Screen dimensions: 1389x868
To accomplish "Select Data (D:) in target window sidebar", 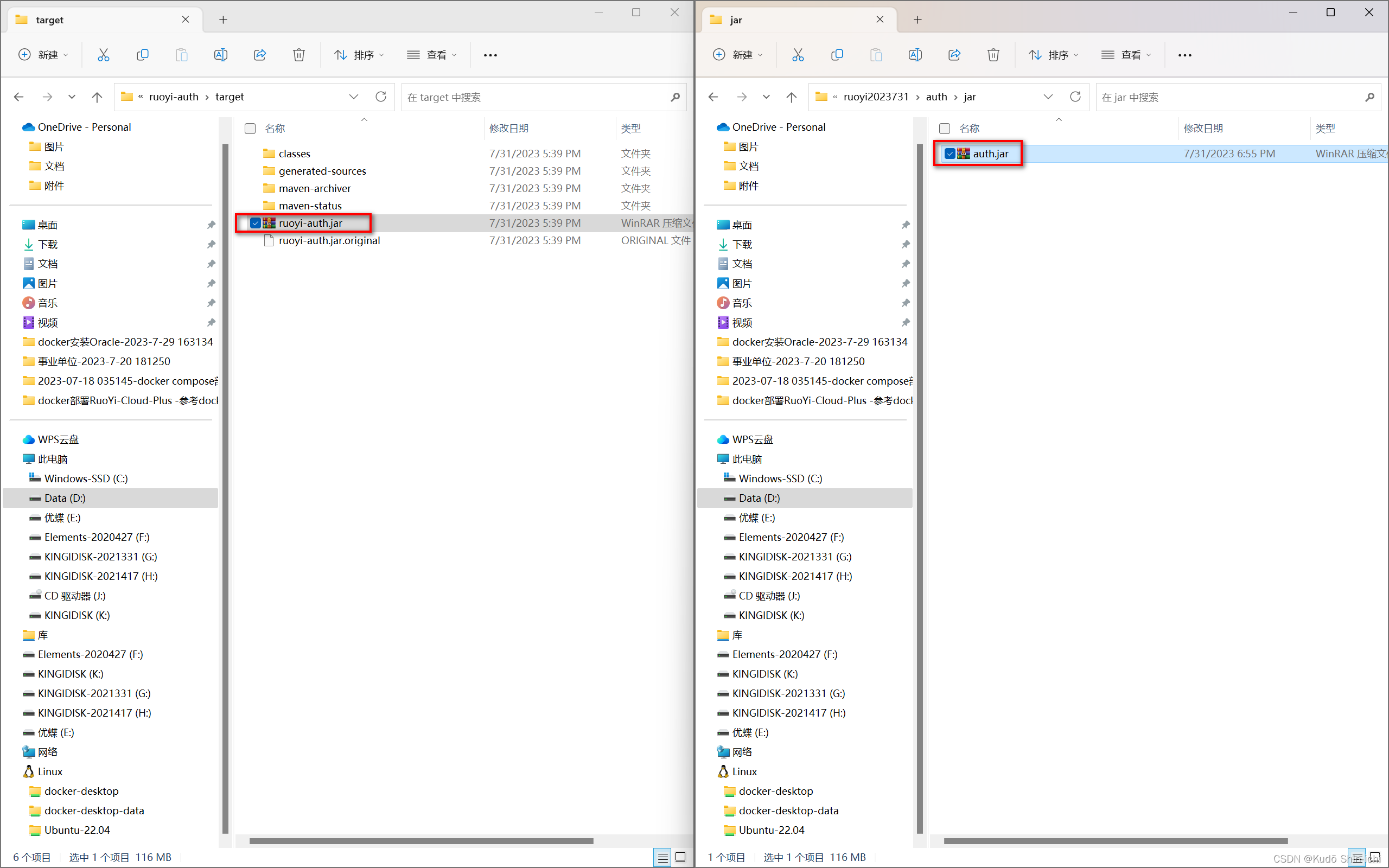I will 110,497.
